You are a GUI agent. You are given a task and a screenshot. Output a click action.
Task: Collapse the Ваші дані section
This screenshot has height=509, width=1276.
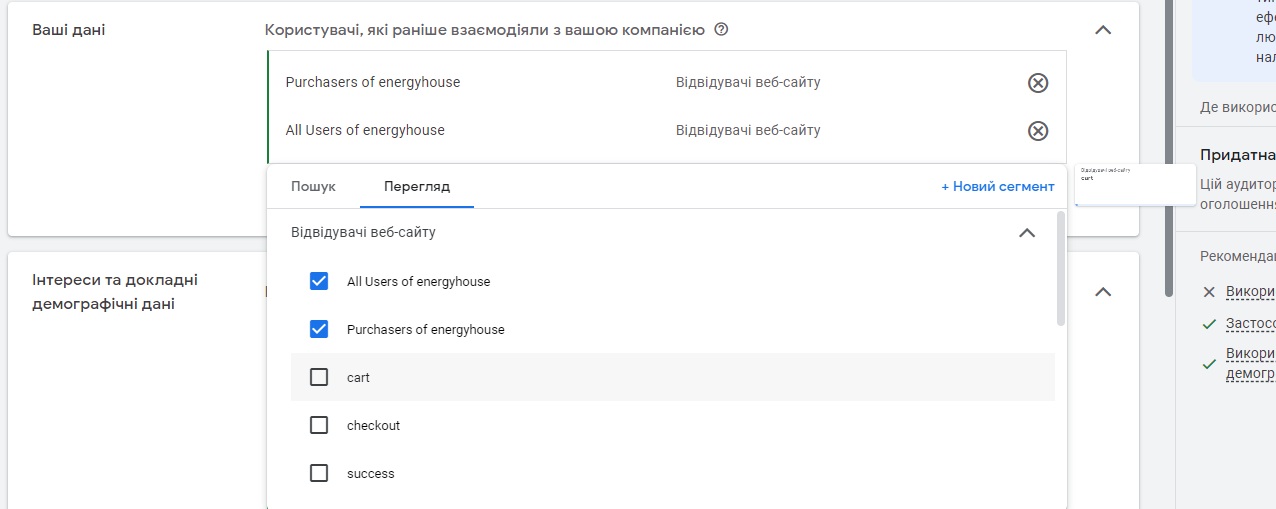1103,30
